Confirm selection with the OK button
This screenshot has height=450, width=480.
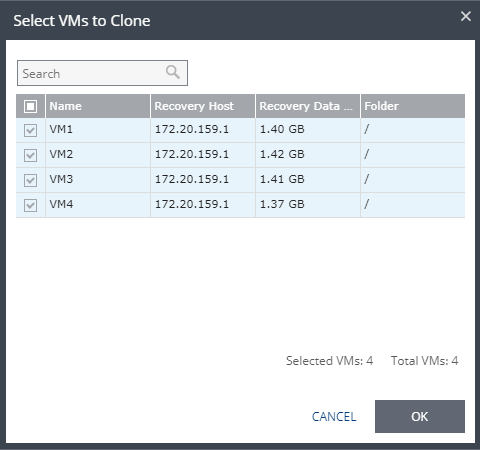click(x=420, y=416)
